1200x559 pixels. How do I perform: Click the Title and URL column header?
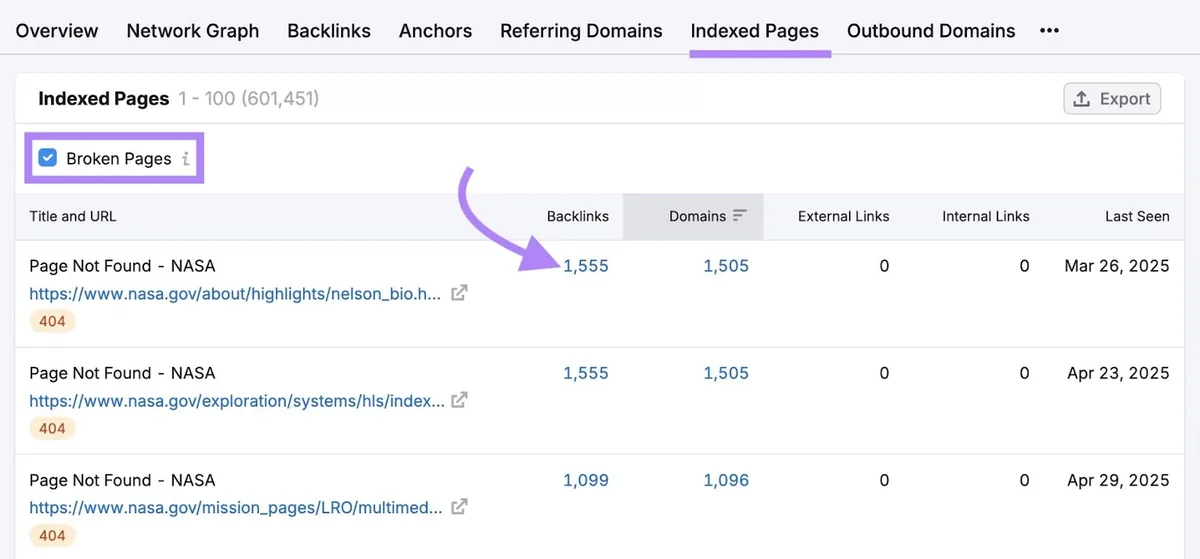coord(73,216)
